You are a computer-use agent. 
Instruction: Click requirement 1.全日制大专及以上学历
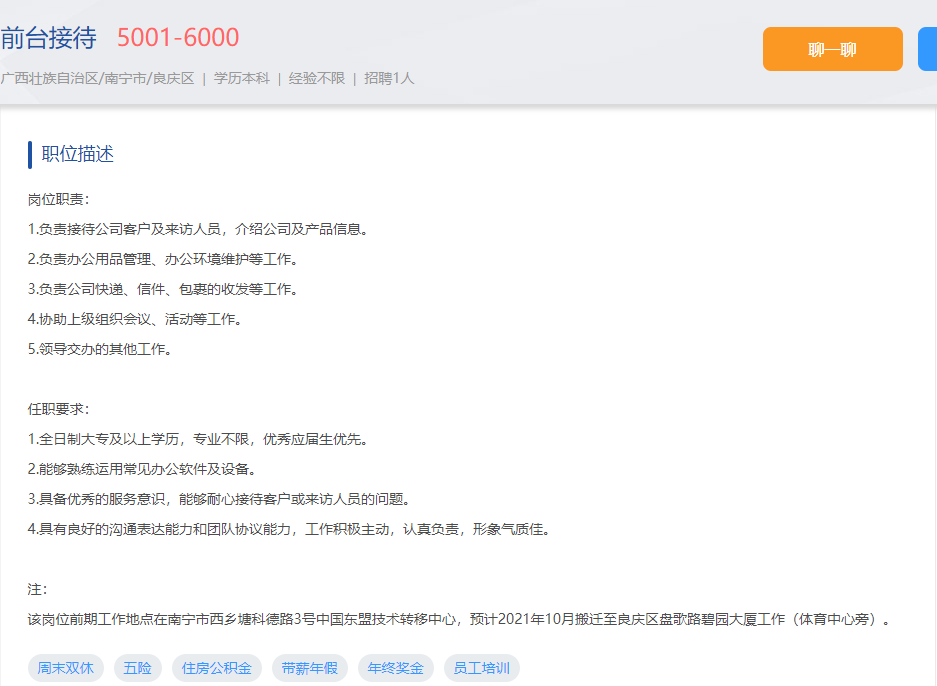[200, 439]
